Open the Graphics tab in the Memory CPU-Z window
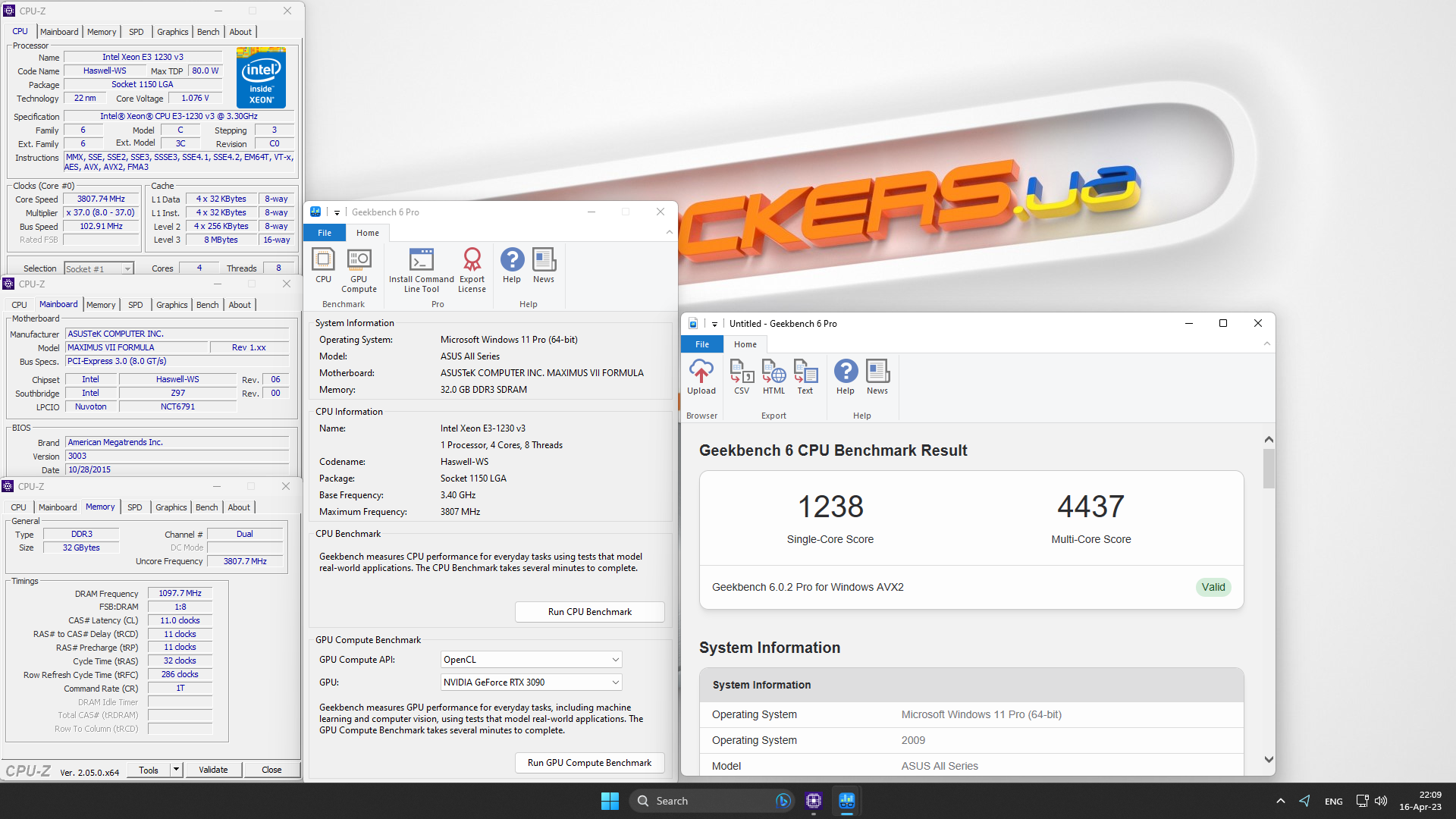1456x819 pixels. (x=171, y=507)
